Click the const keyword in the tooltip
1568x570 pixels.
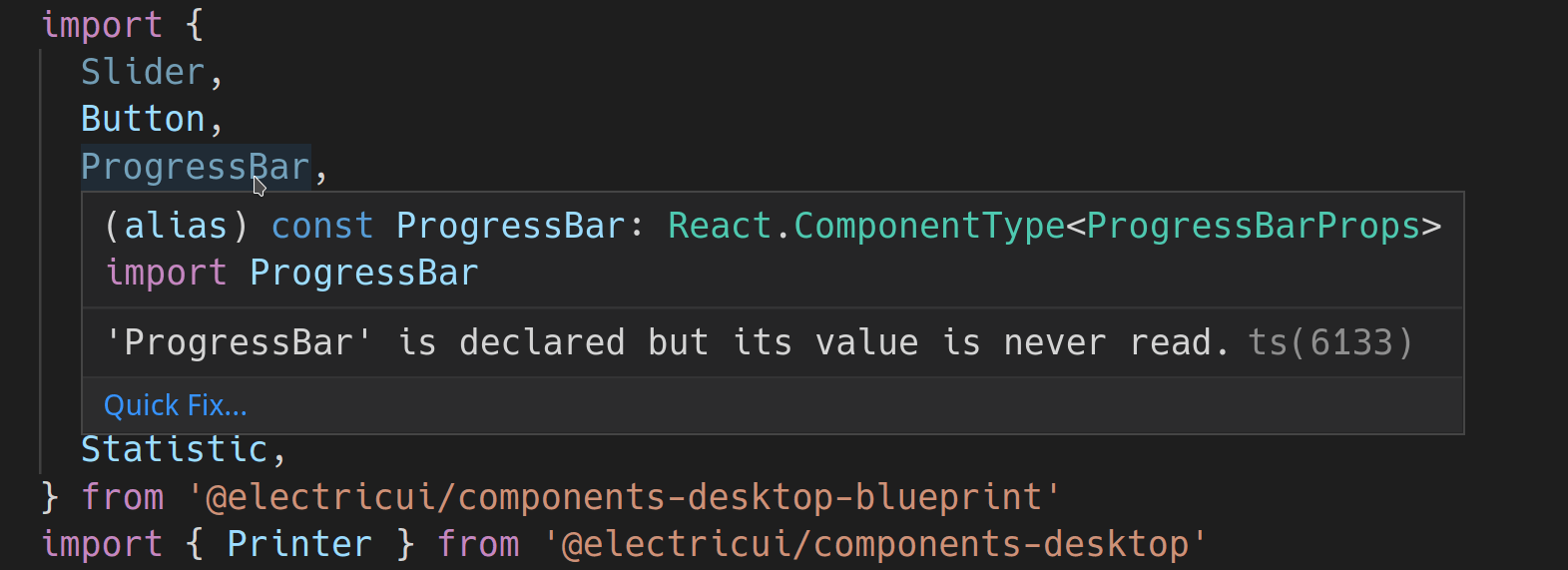(x=322, y=226)
